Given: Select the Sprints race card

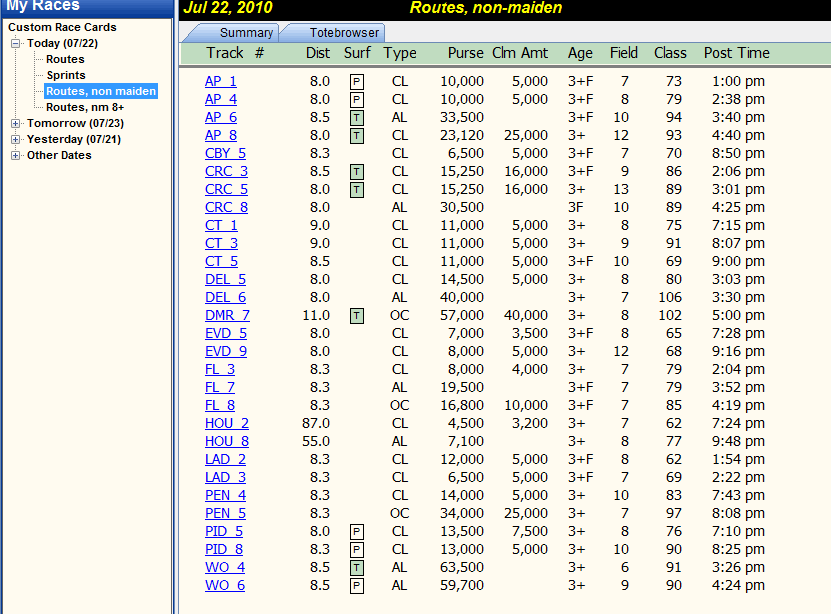Looking at the screenshot, I should pyautogui.click(x=66, y=75).
